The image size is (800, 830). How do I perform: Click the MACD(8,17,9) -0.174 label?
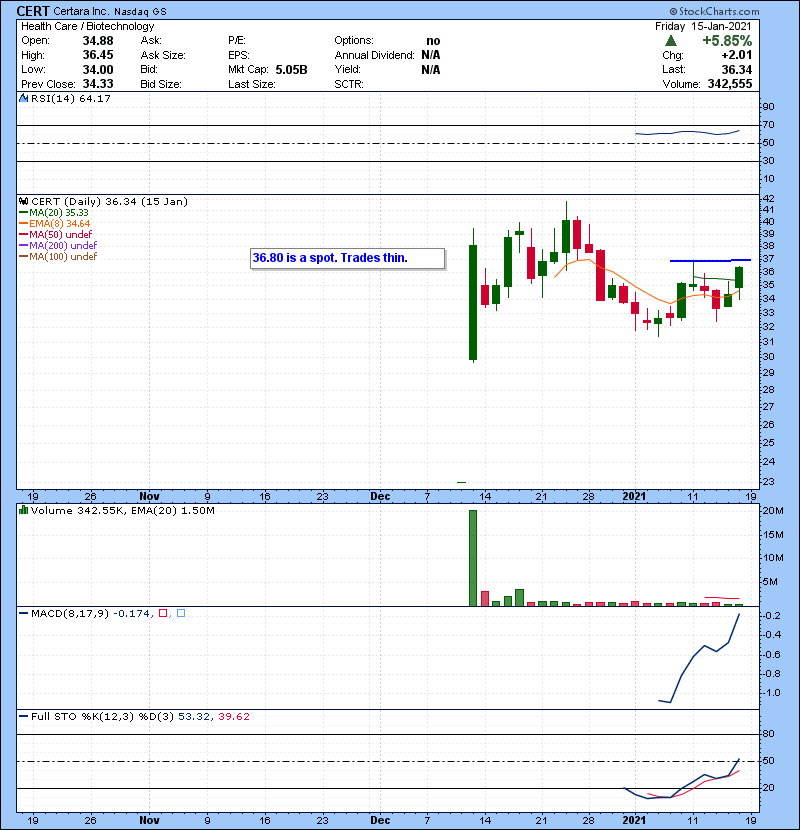[85, 614]
